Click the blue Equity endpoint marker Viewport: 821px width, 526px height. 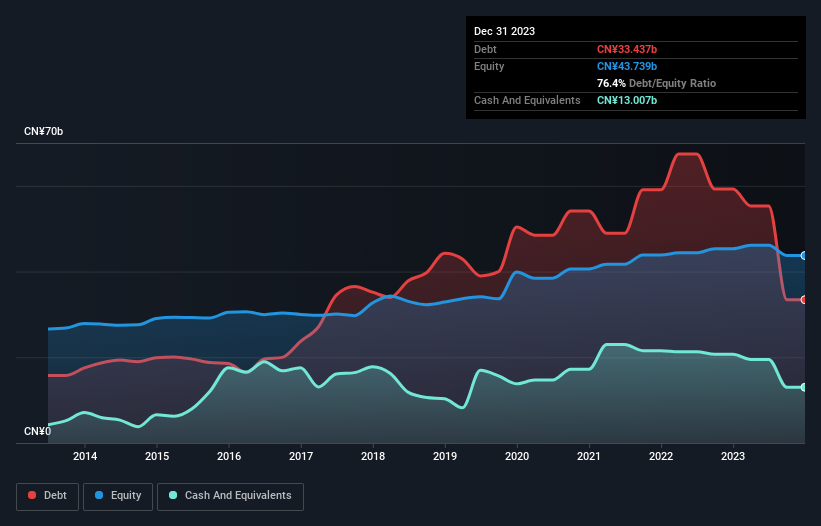click(x=804, y=256)
